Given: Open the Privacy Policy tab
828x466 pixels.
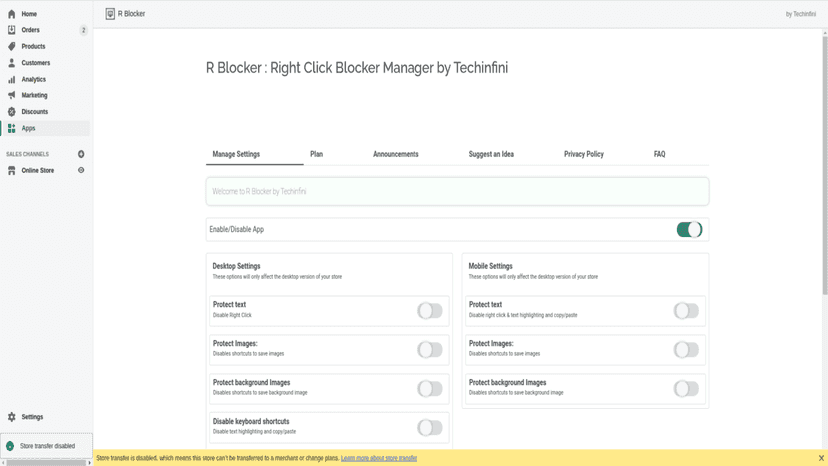Looking at the screenshot, I should (x=584, y=154).
